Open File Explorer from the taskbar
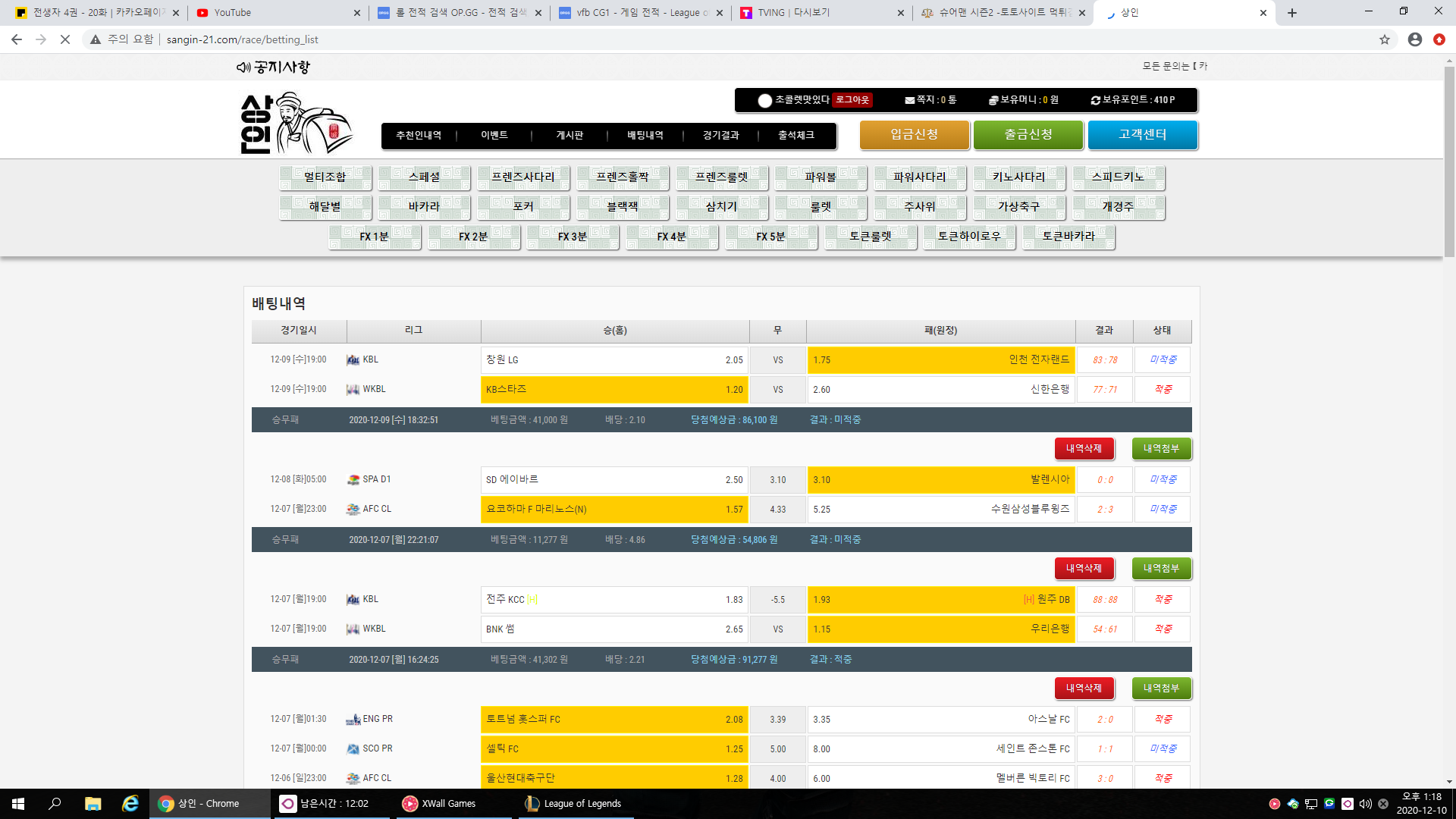 (x=93, y=803)
